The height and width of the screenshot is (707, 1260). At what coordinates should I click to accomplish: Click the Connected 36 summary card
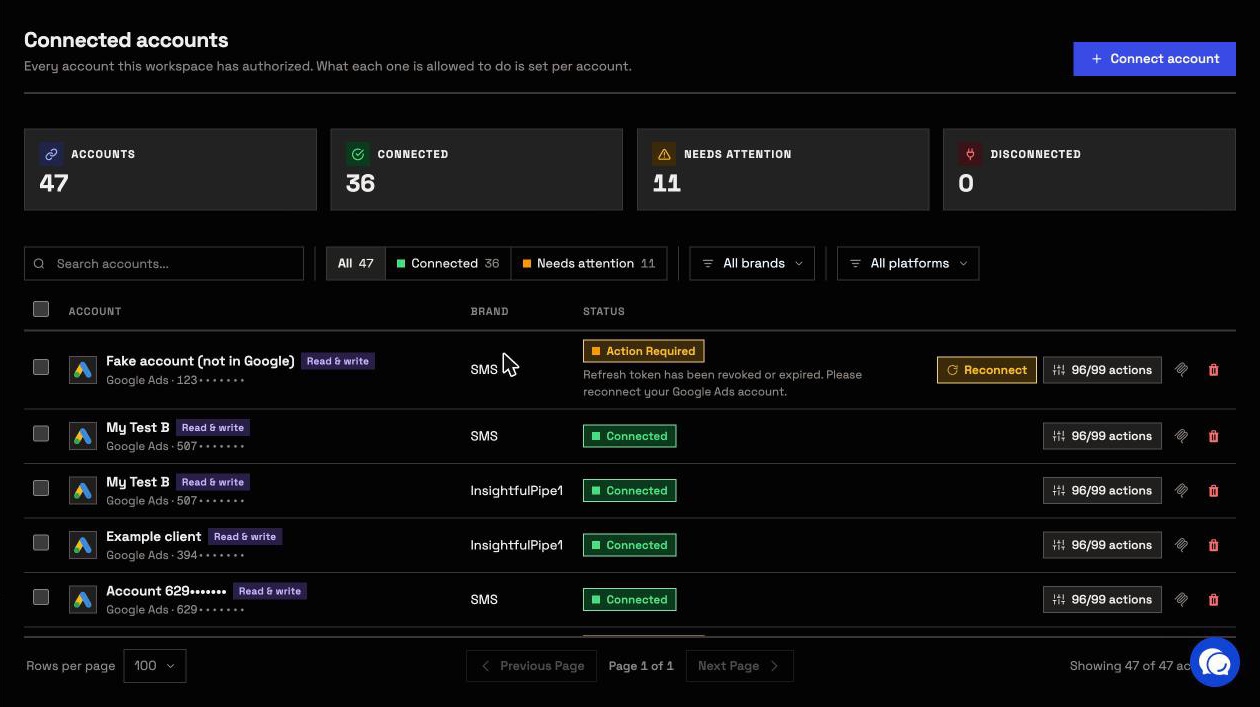477,169
